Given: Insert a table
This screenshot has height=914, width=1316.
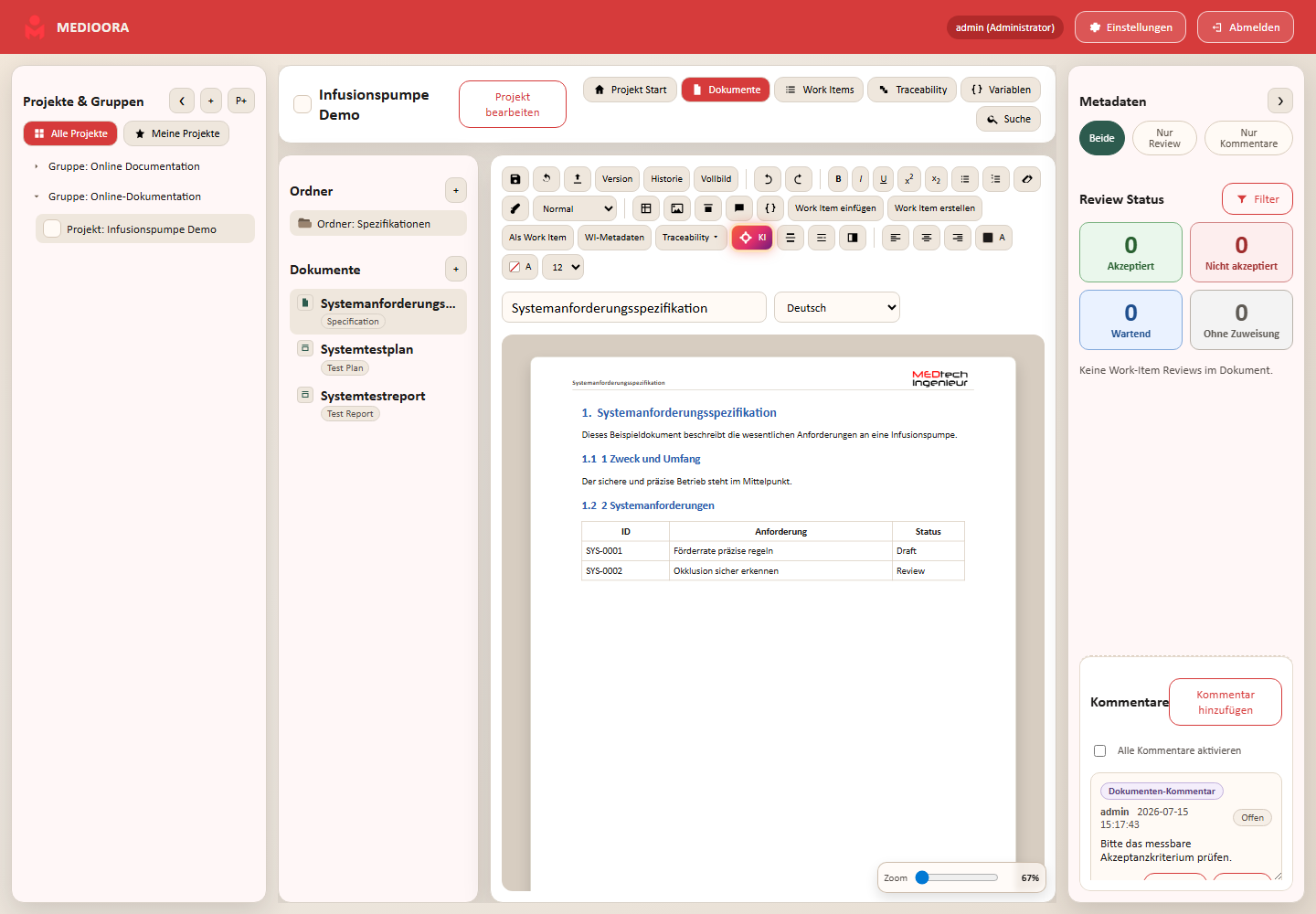Looking at the screenshot, I should point(646,208).
